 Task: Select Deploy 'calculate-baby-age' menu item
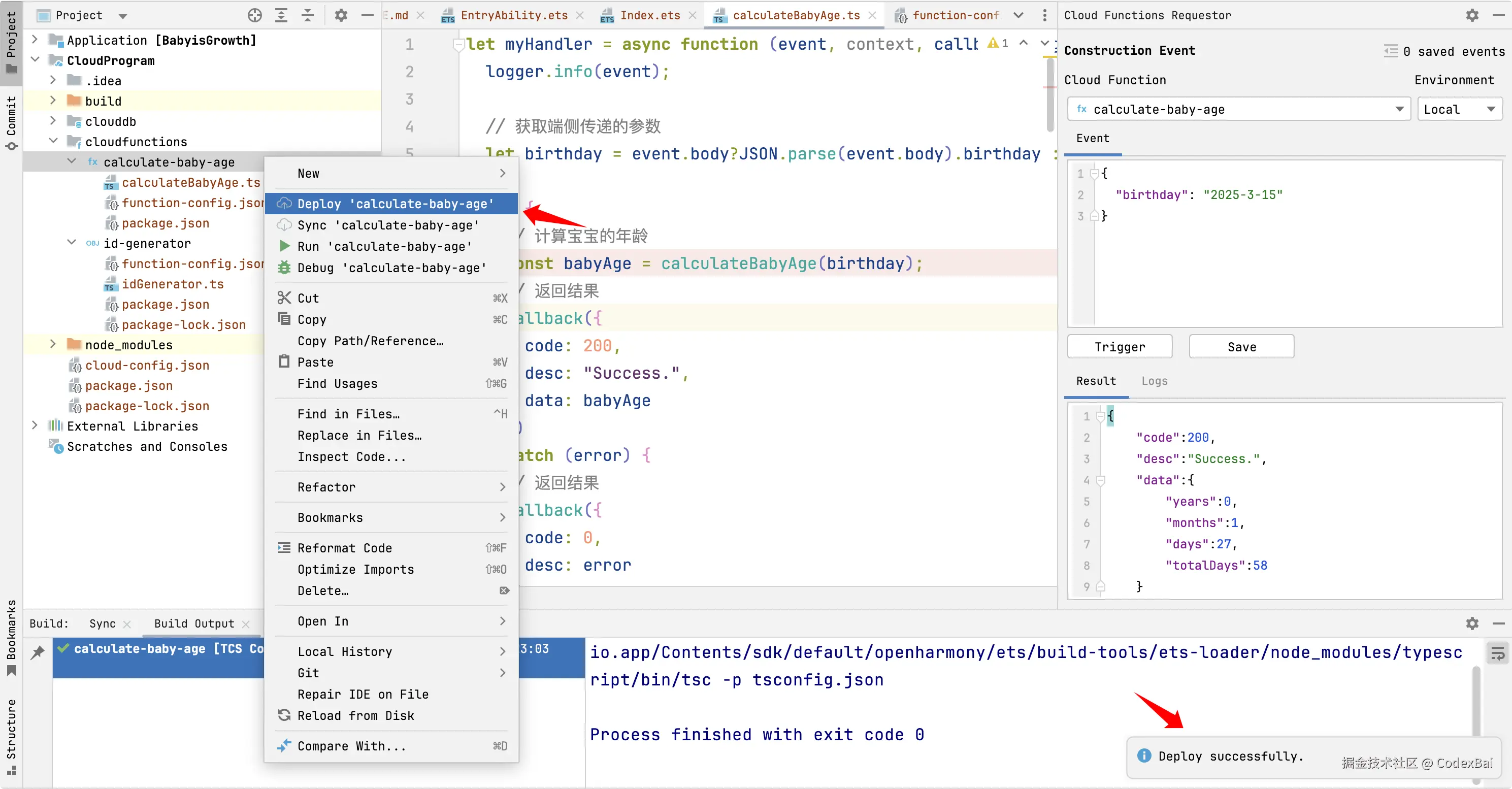point(395,204)
